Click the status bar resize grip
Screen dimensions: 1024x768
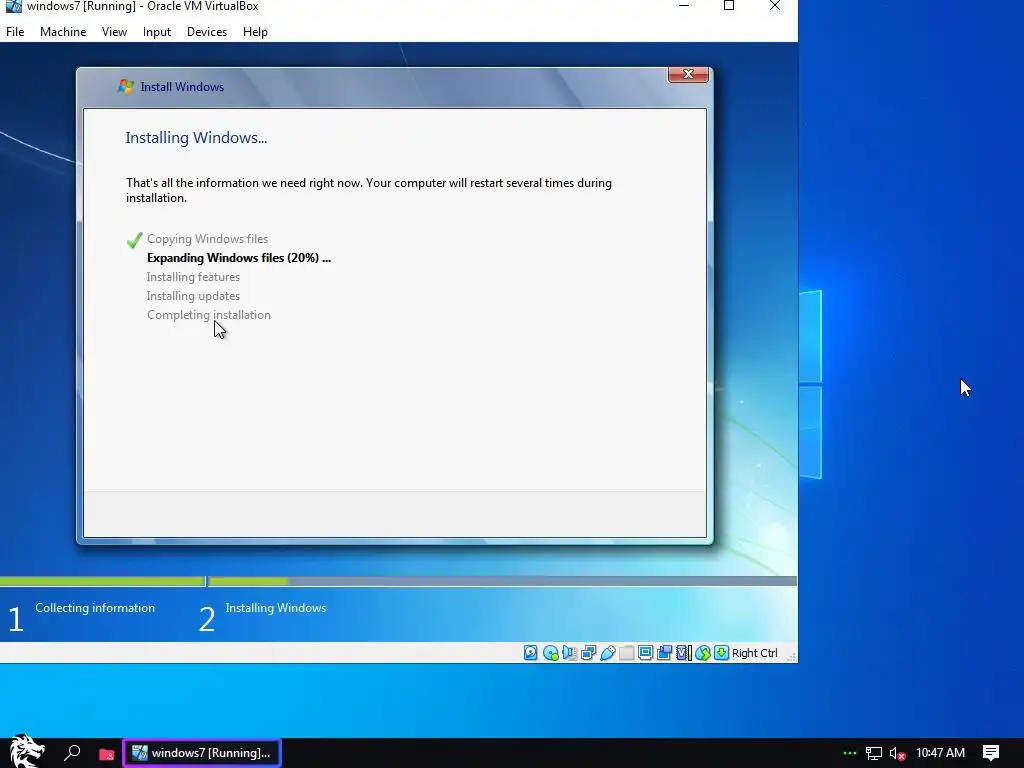pyautogui.click(x=791, y=656)
